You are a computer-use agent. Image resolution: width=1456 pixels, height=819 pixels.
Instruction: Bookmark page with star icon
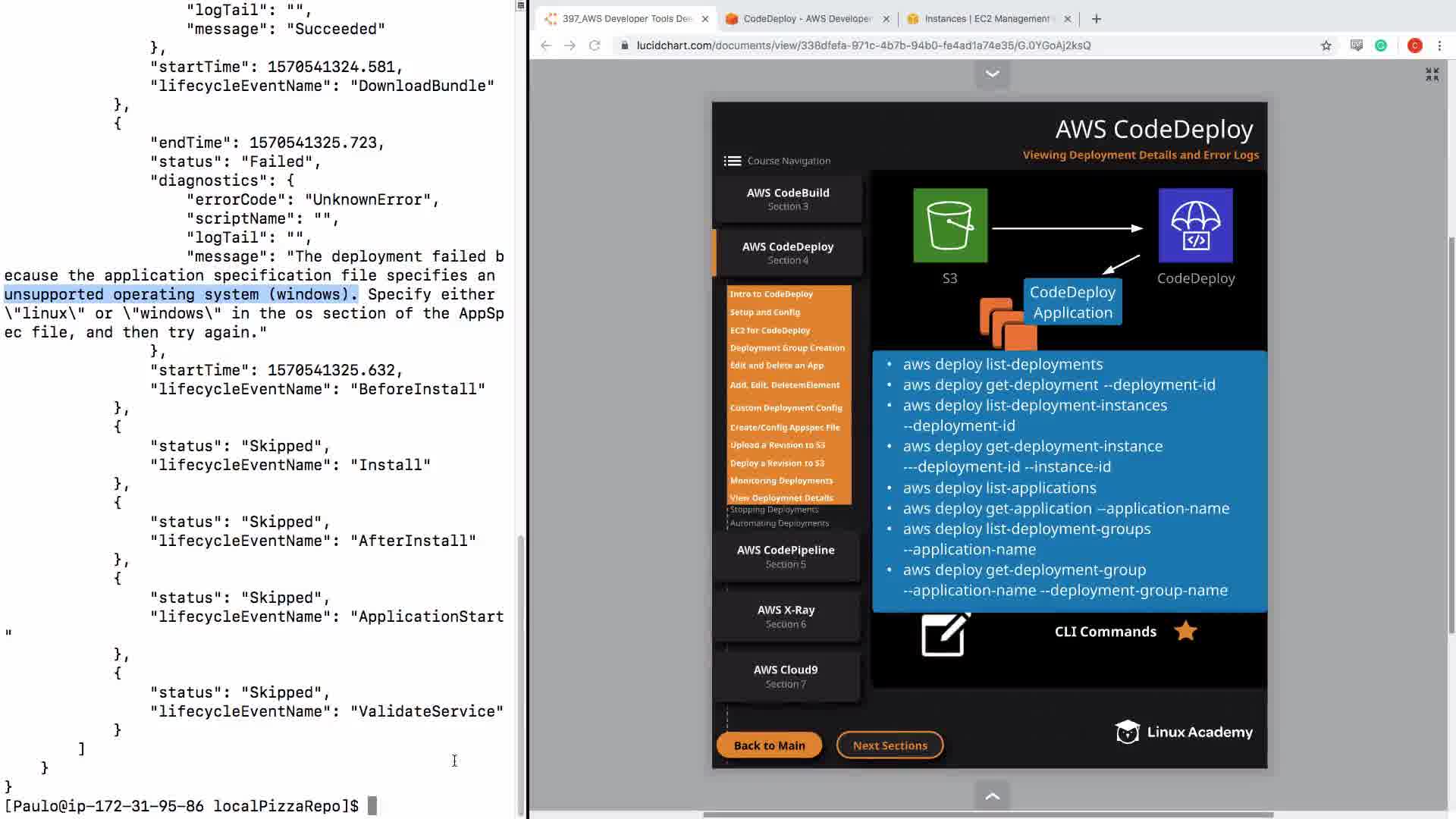point(1326,45)
